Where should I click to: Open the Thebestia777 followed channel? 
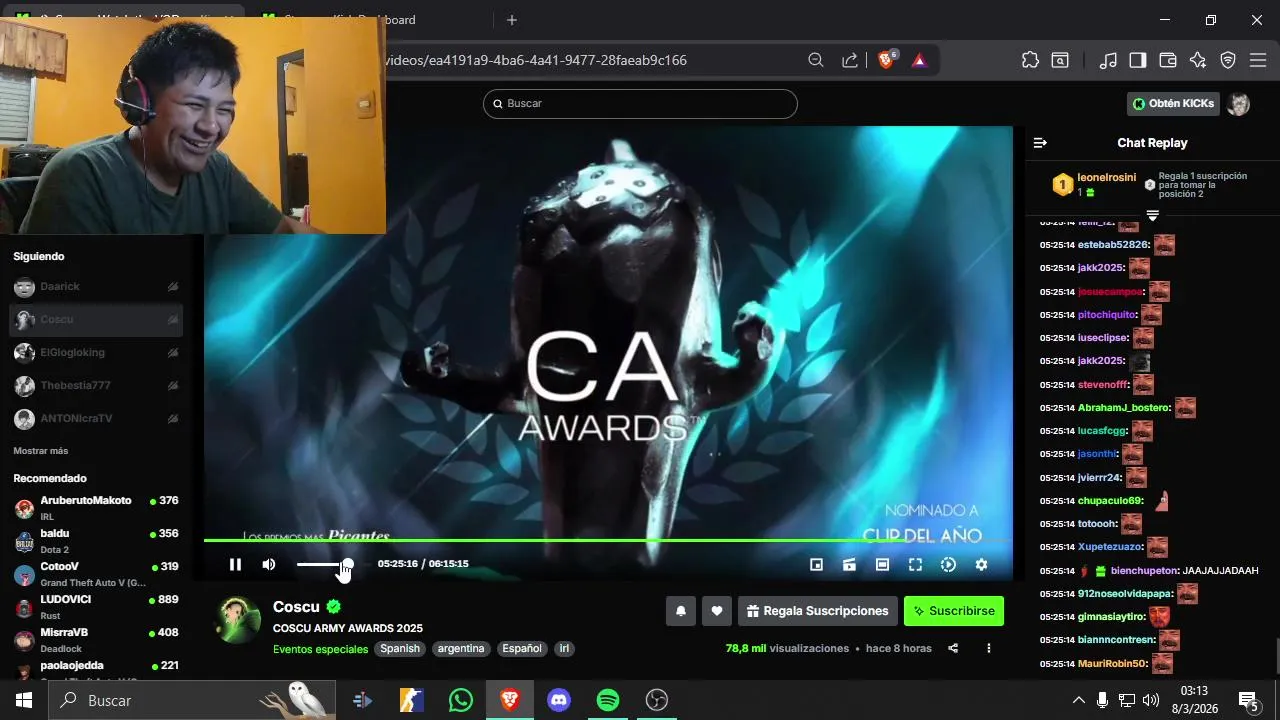[x=96, y=386]
